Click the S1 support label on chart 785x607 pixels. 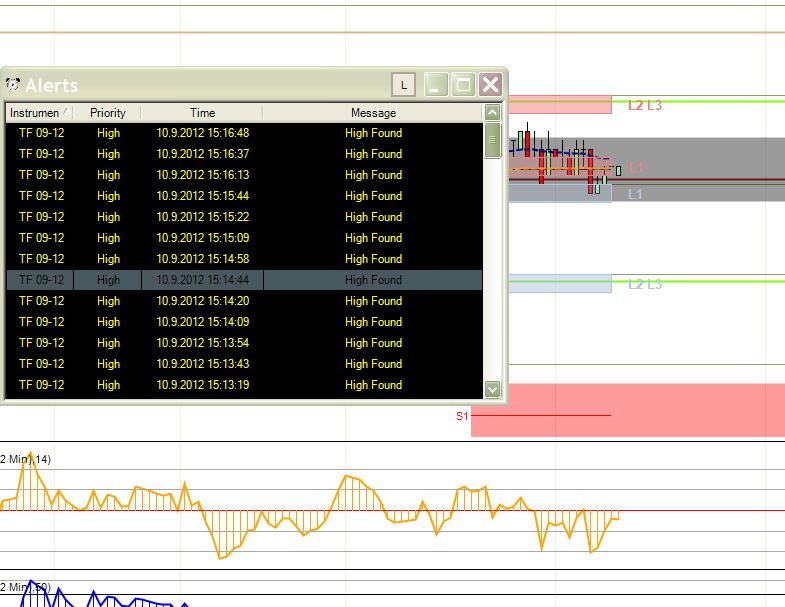tap(462, 416)
